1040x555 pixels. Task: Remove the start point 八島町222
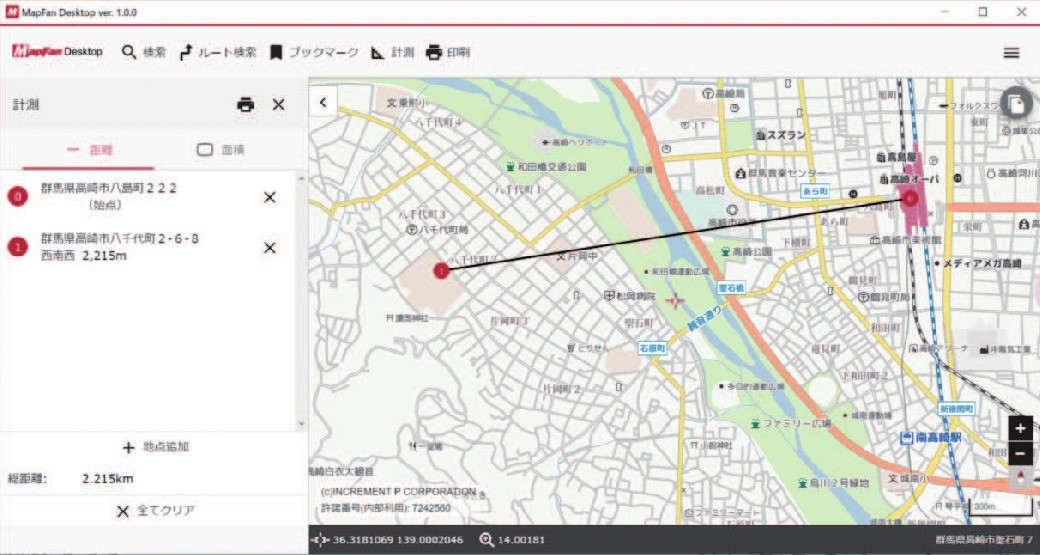click(269, 197)
